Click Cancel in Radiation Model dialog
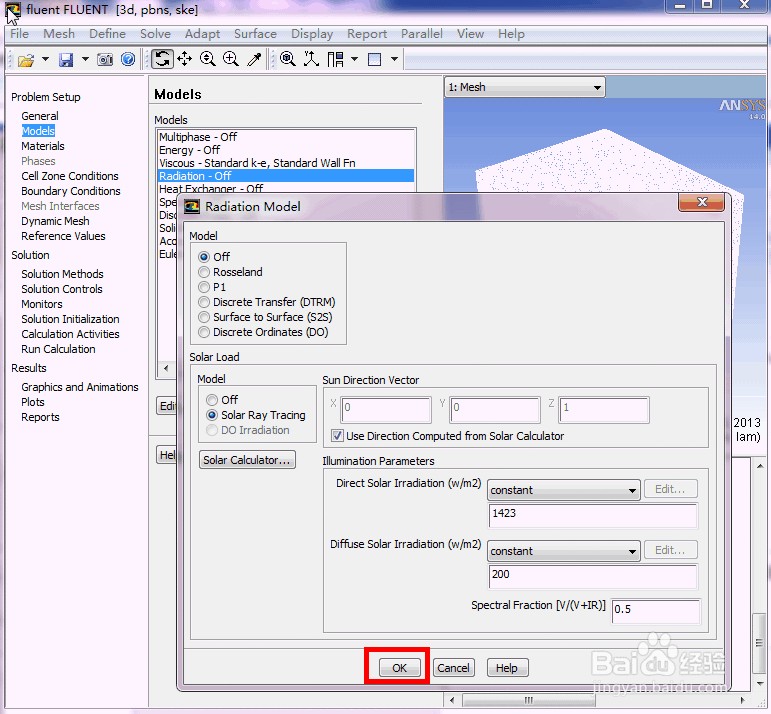The image size is (771, 714). coord(453,668)
